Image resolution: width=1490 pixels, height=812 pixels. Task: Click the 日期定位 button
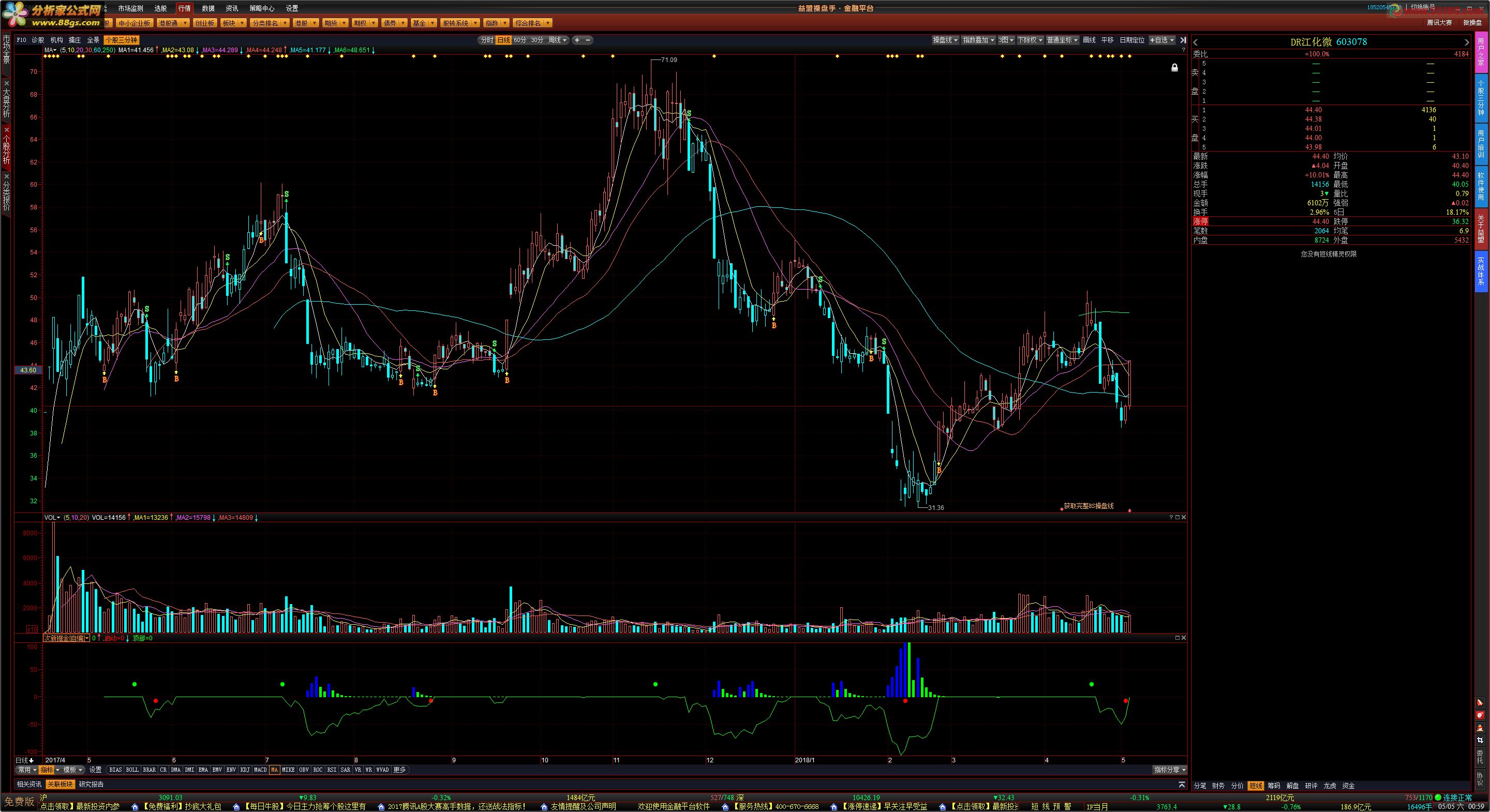(x=1132, y=40)
